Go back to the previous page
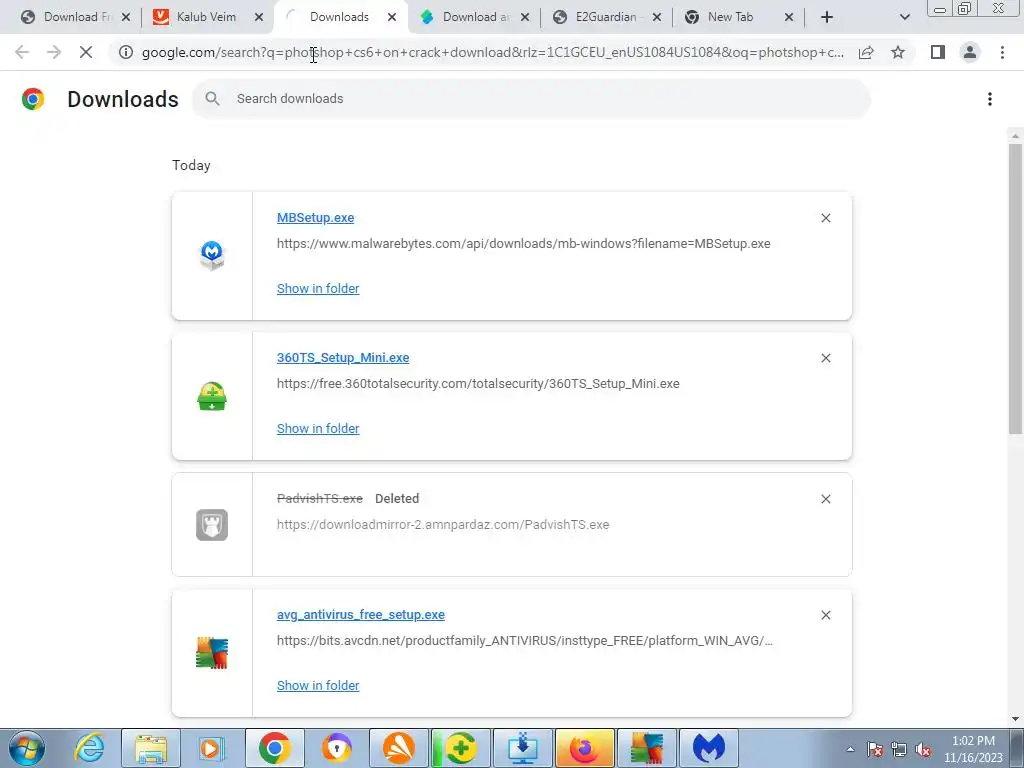The image size is (1024, 768). click(22, 52)
